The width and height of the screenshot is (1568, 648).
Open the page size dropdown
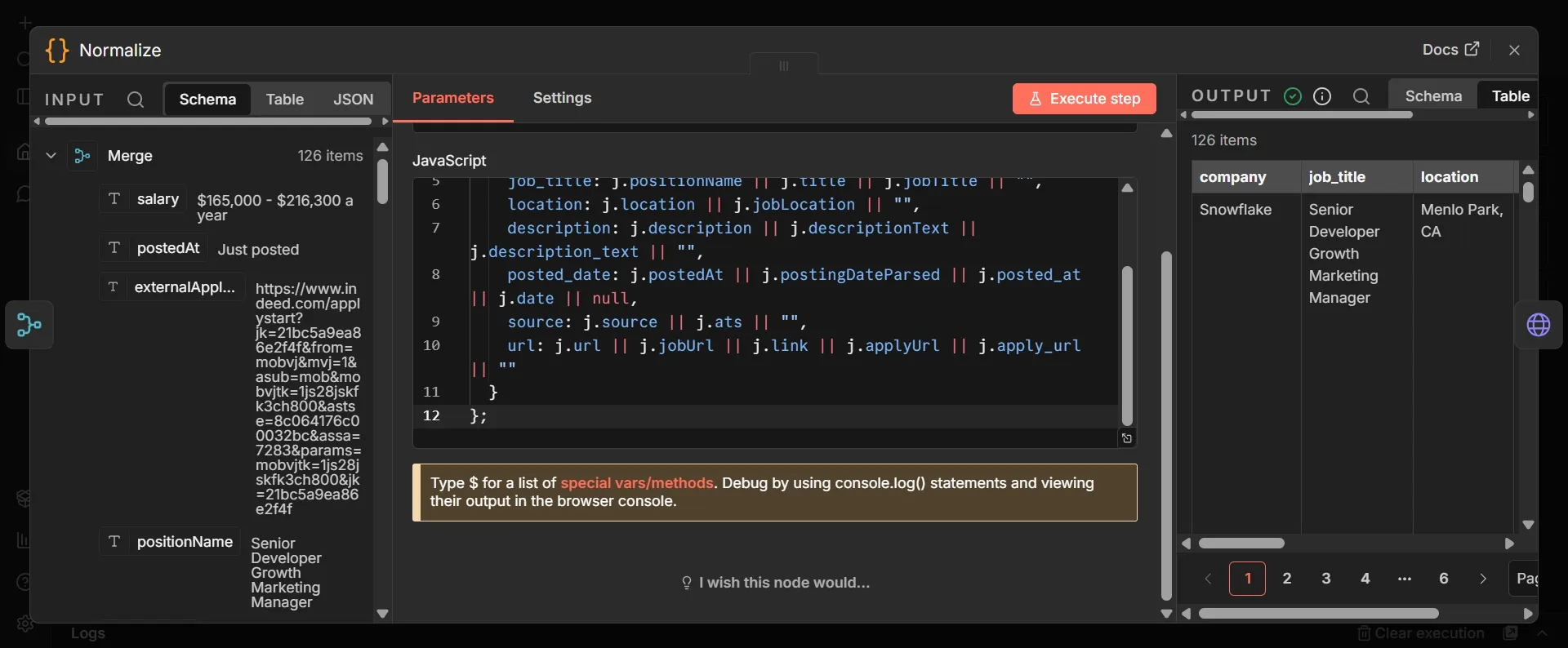click(1524, 579)
